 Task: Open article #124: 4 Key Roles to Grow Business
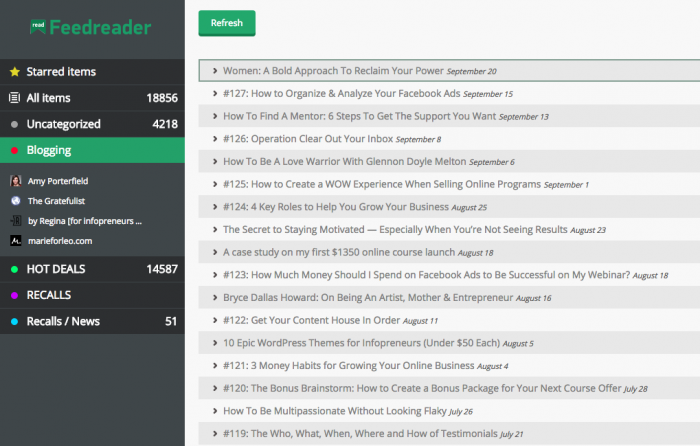point(336,207)
